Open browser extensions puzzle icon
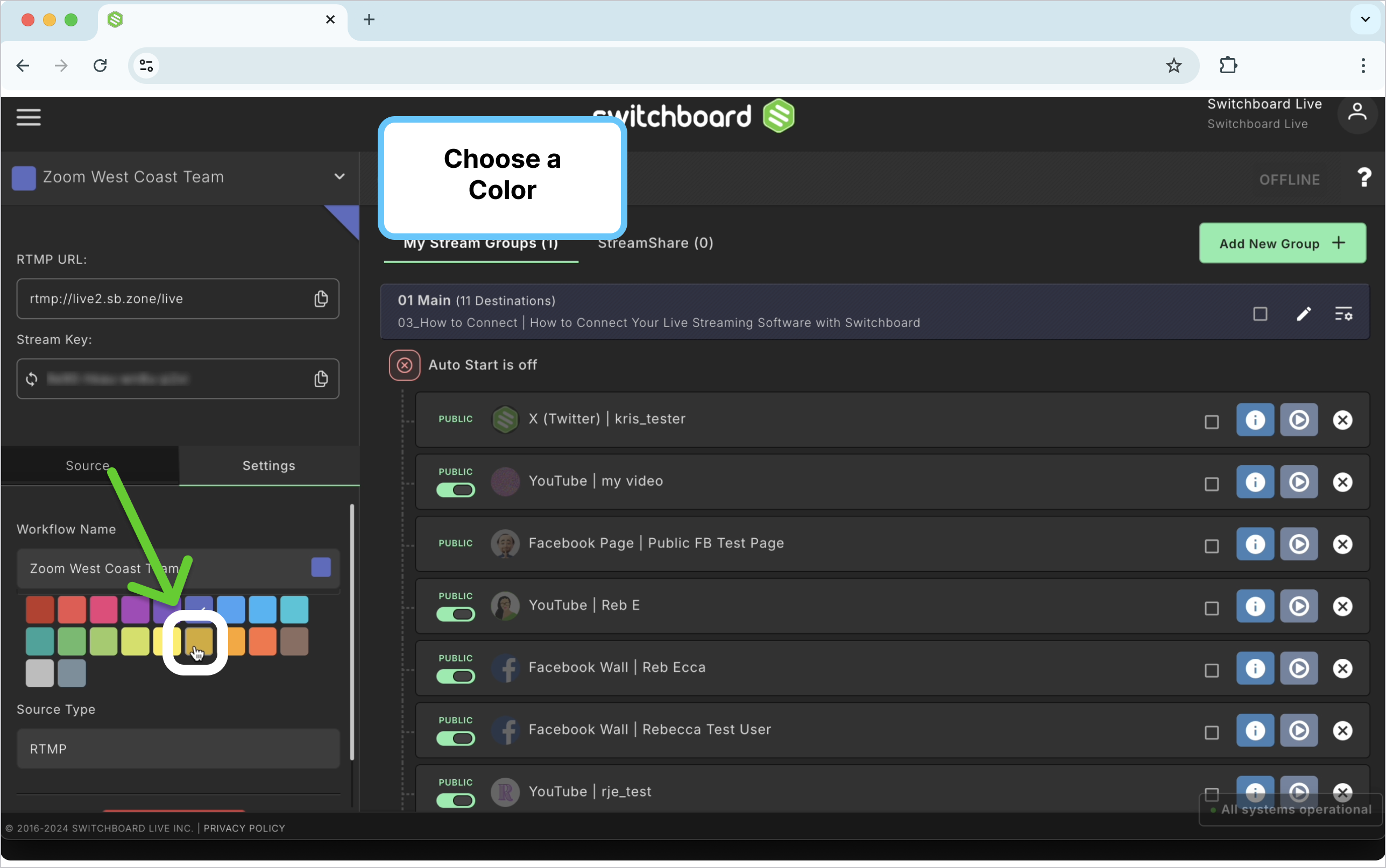This screenshot has width=1386, height=868. tap(1227, 66)
